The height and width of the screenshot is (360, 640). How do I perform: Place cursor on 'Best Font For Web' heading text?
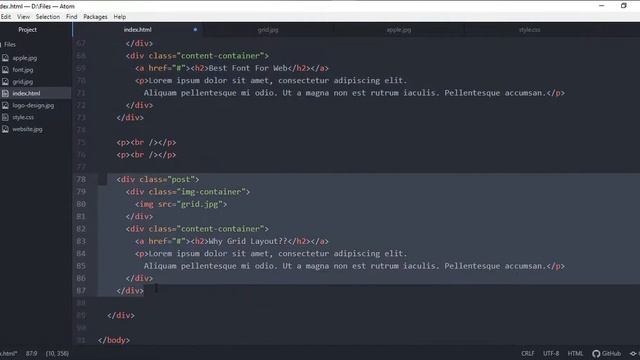pos(248,68)
